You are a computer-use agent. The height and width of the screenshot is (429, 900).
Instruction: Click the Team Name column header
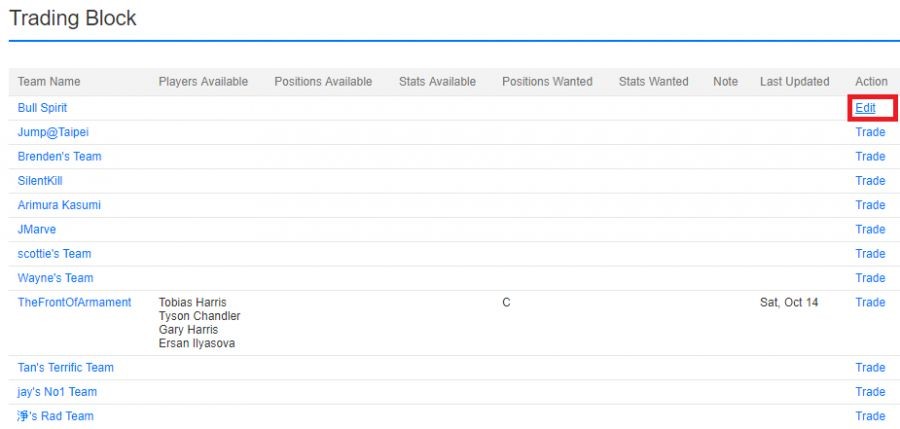(x=49, y=82)
